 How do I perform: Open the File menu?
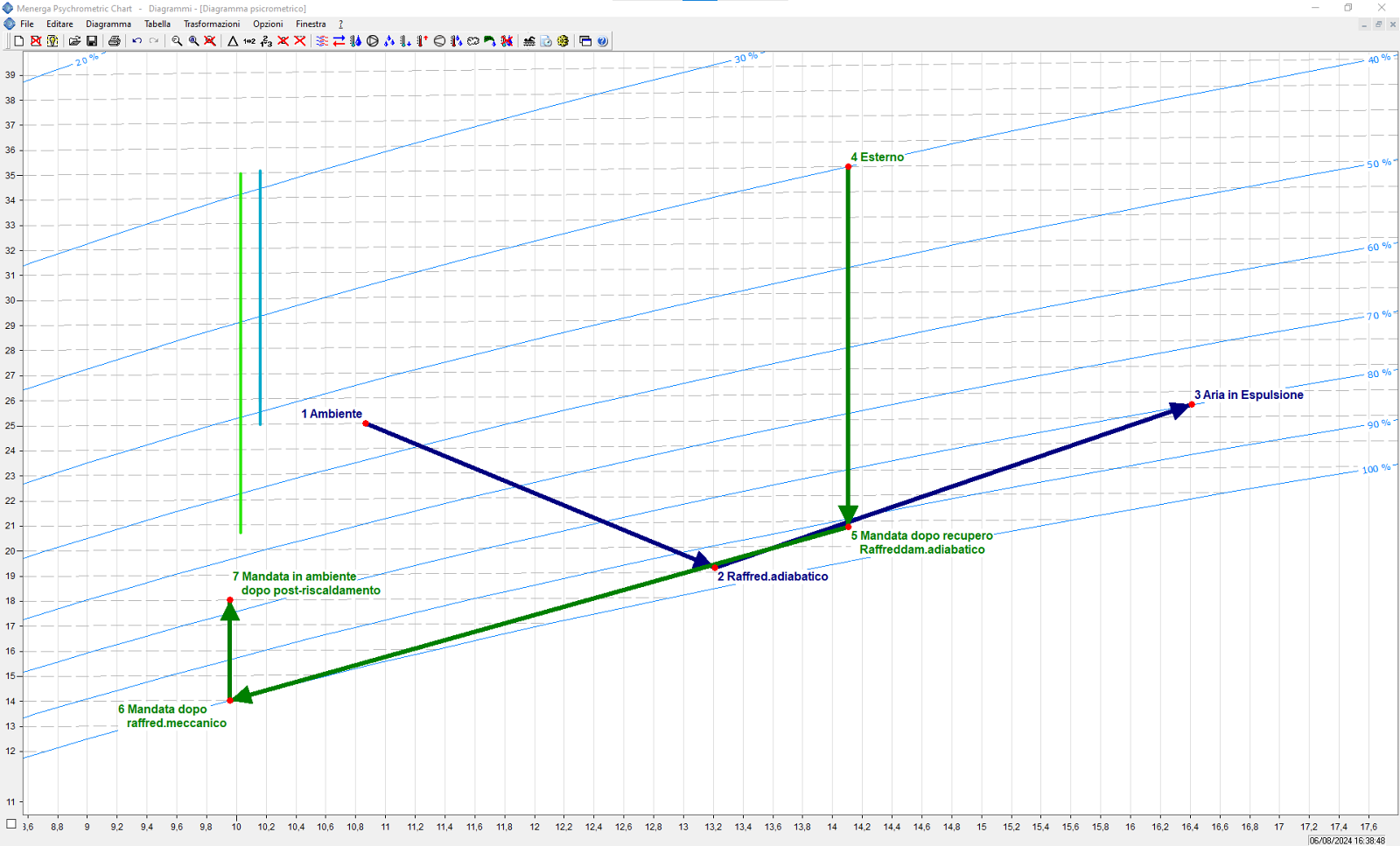pyautogui.click(x=27, y=24)
